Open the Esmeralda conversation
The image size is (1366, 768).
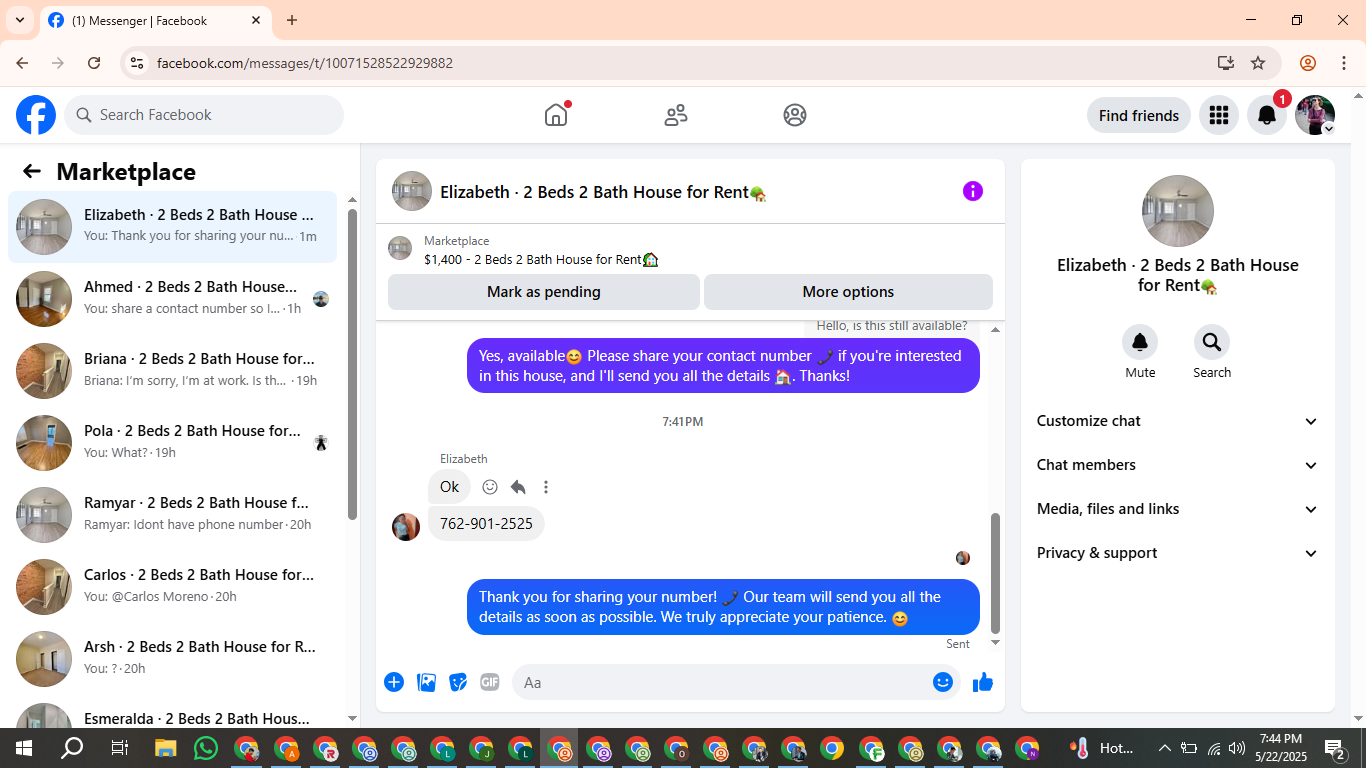173,714
